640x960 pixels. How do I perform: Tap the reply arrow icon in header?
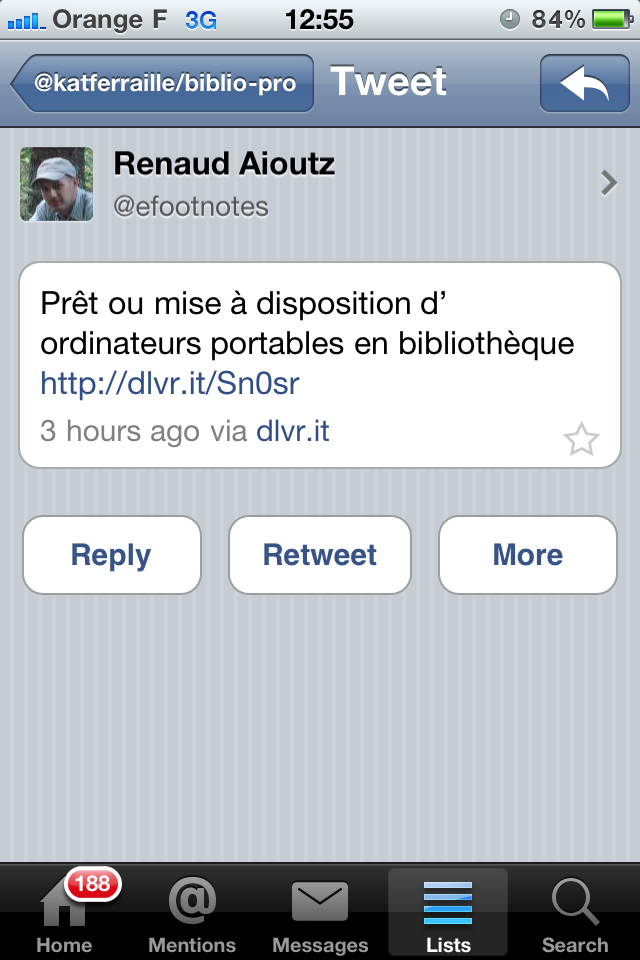click(584, 84)
